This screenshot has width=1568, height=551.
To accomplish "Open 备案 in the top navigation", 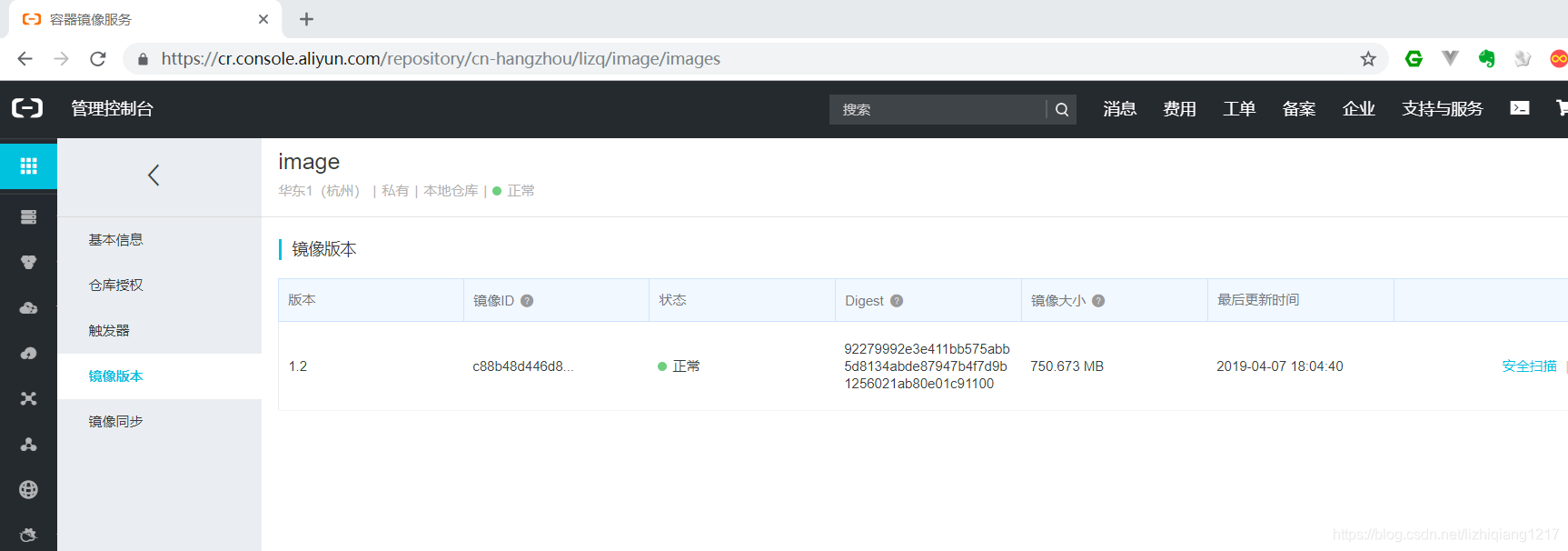I will pyautogui.click(x=1299, y=109).
